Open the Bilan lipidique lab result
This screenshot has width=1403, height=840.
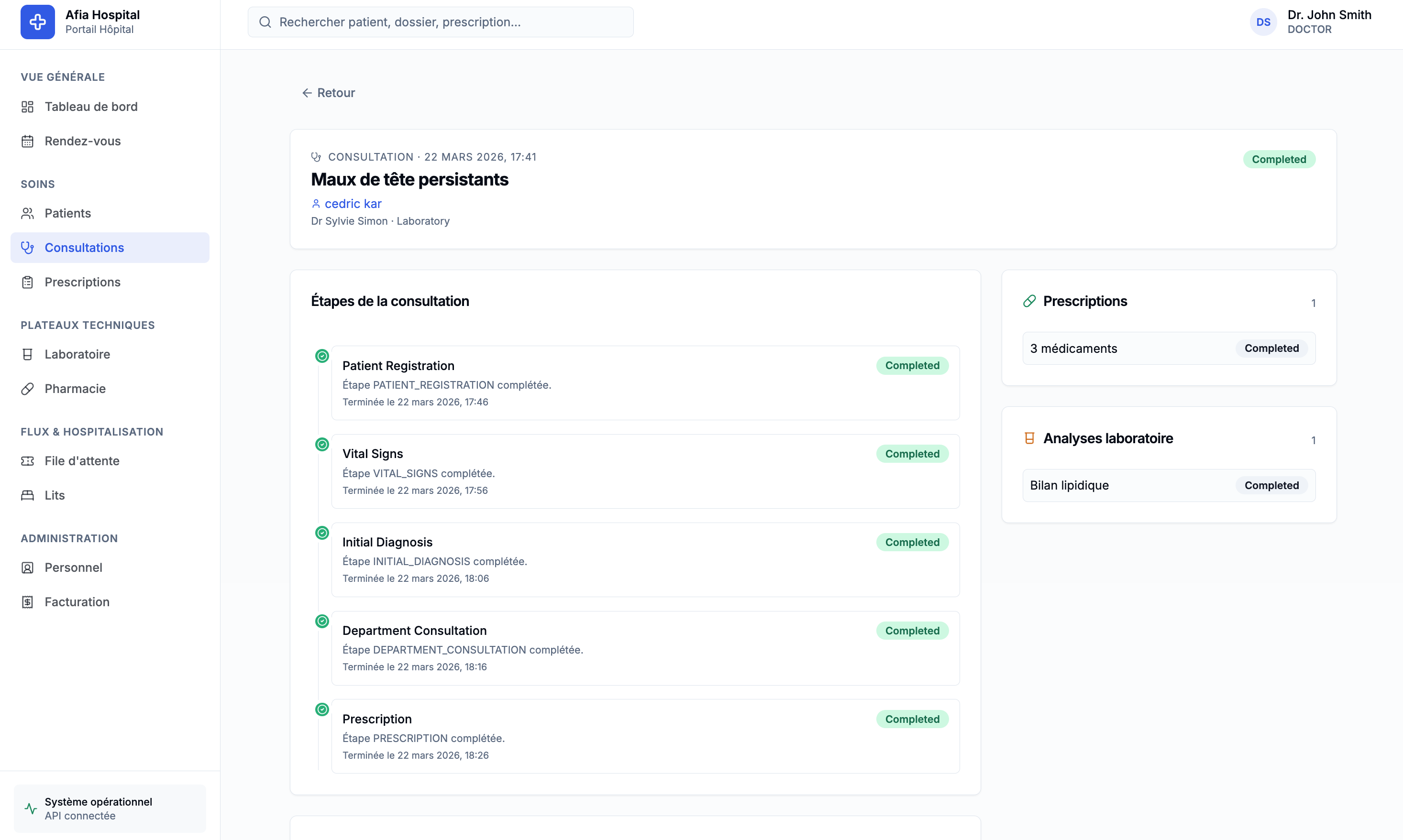pyautogui.click(x=1169, y=485)
